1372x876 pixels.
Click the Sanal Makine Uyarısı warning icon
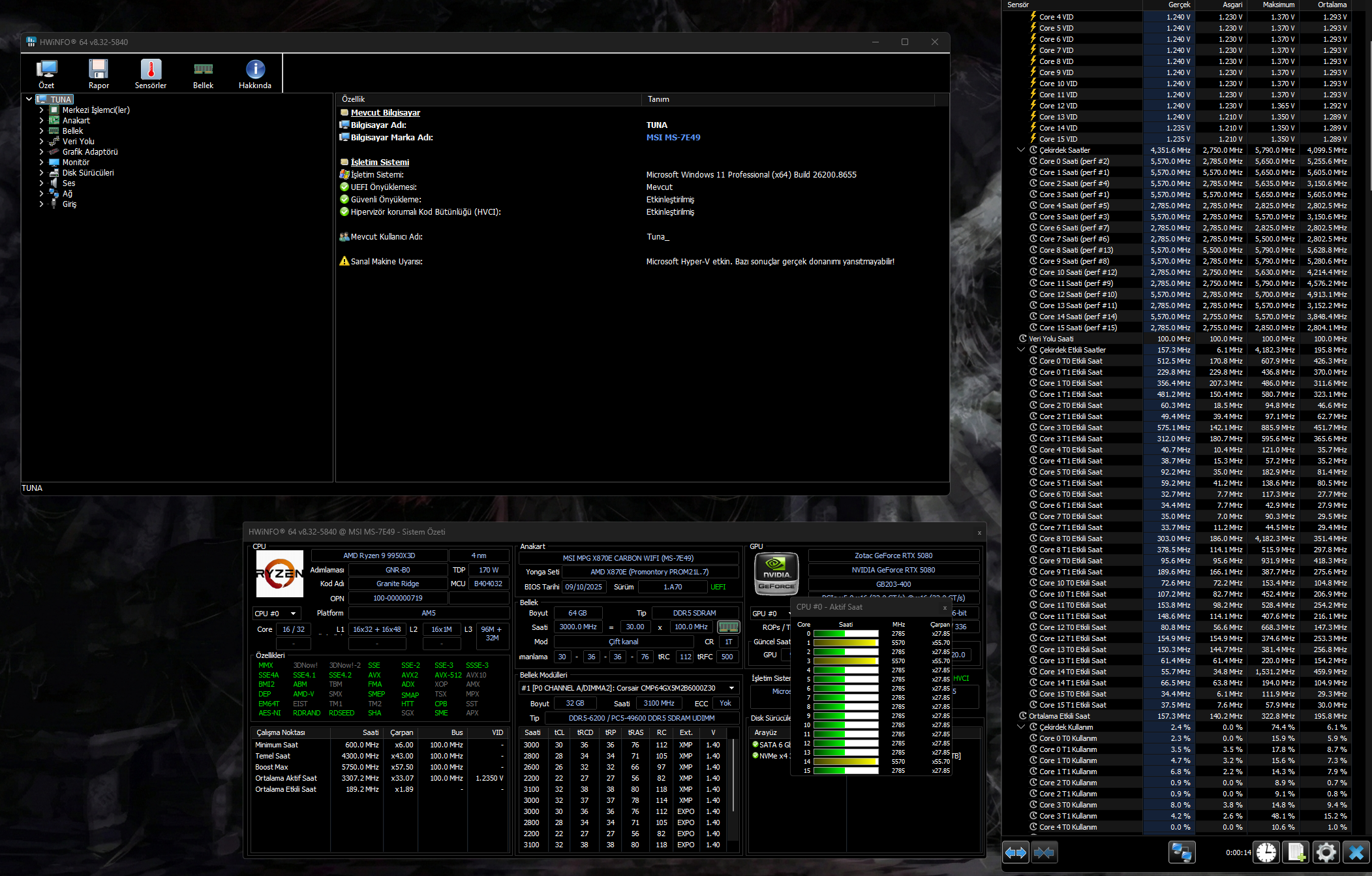(344, 261)
